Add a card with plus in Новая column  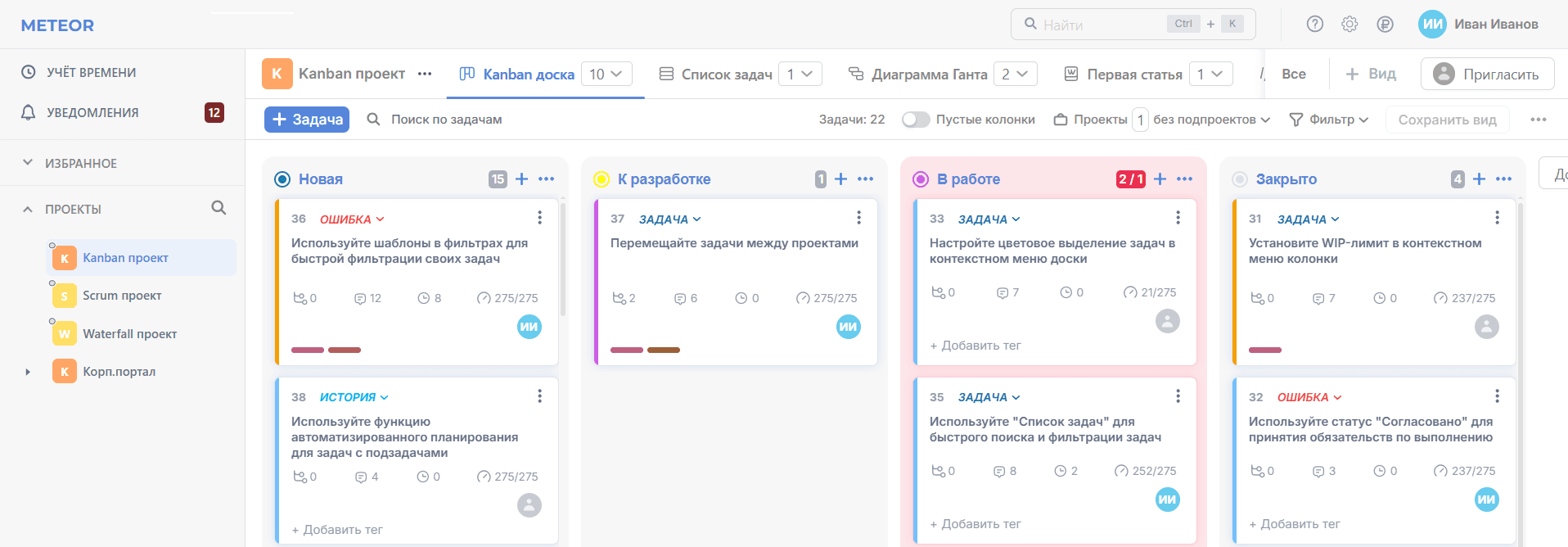point(521,179)
